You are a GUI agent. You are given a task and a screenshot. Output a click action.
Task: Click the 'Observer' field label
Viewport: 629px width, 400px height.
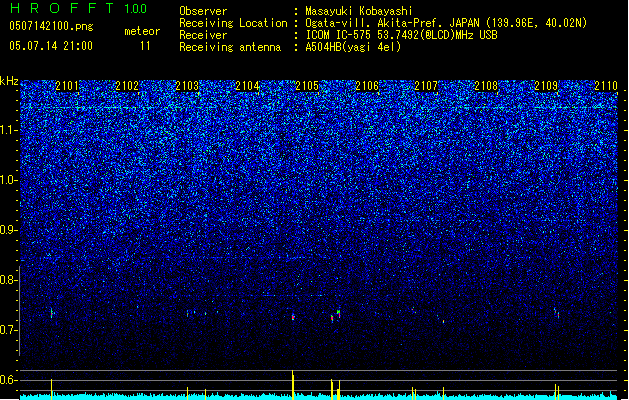click(x=203, y=11)
